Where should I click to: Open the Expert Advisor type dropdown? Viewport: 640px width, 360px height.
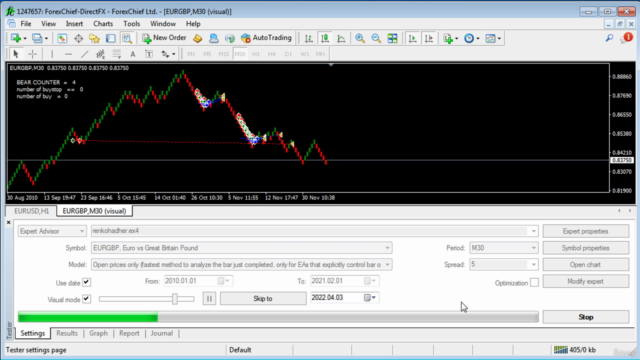tap(52, 231)
